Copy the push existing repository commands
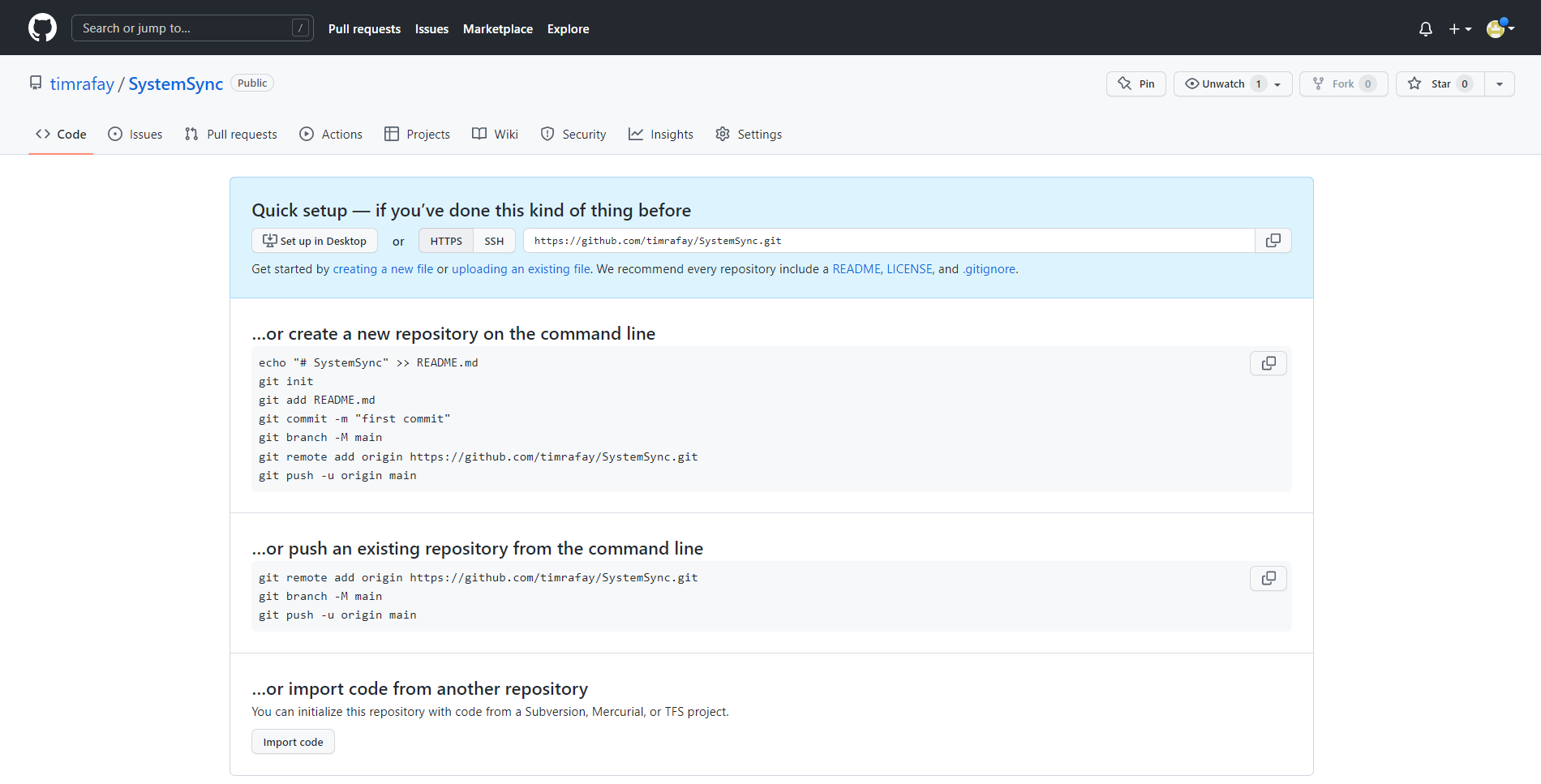Screen dimensions: 1541x784 (x=1268, y=578)
